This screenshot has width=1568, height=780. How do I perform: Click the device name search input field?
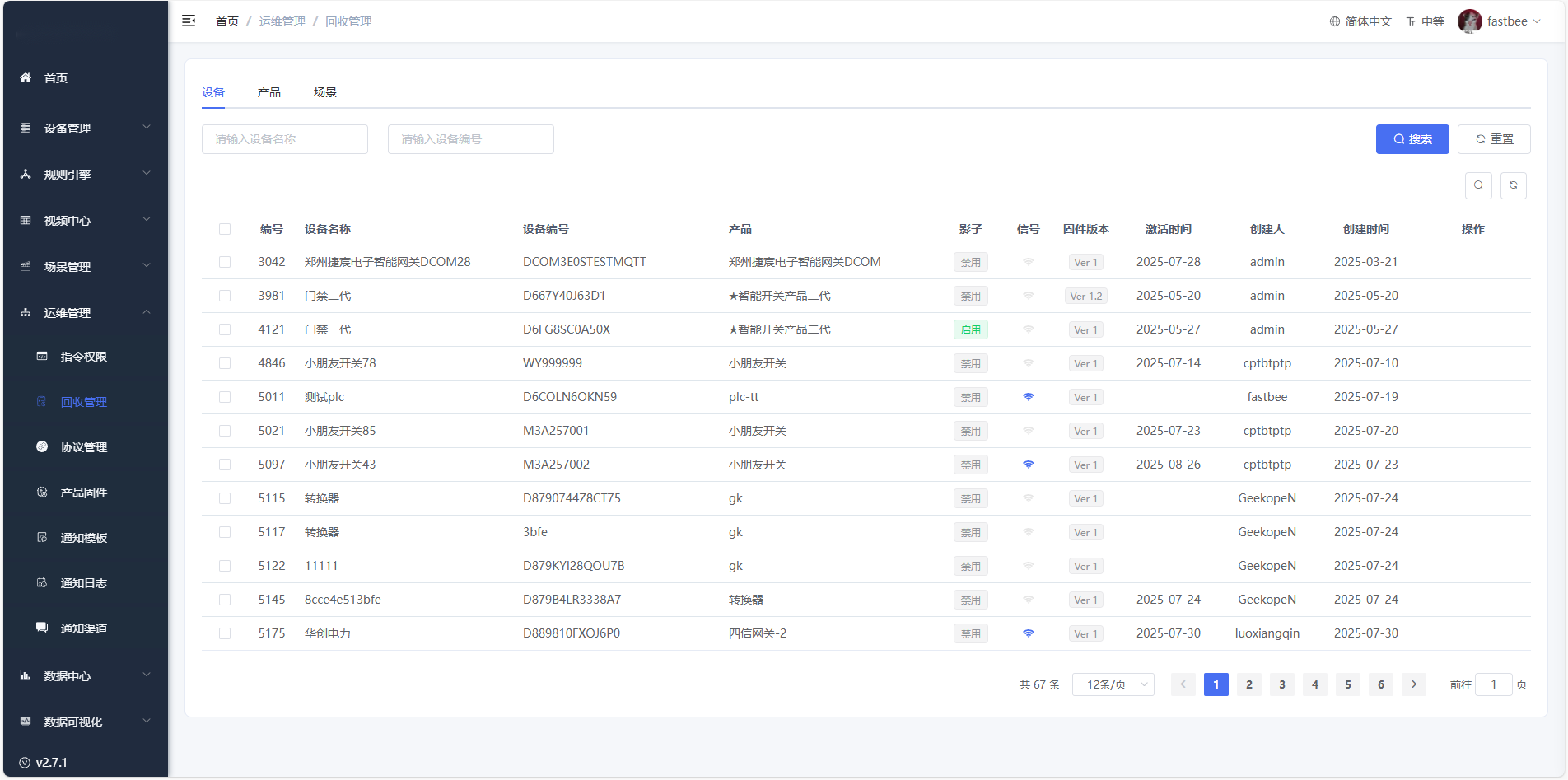coord(284,139)
